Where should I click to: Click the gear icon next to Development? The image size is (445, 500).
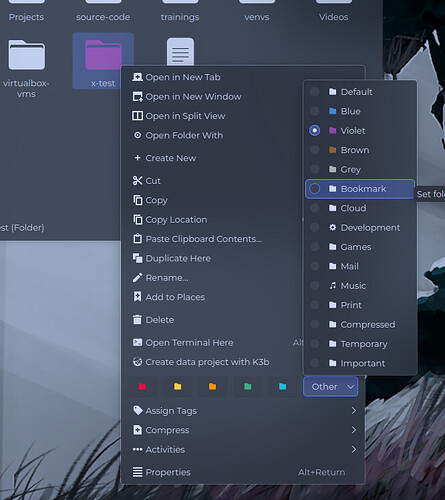[x=332, y=227]
